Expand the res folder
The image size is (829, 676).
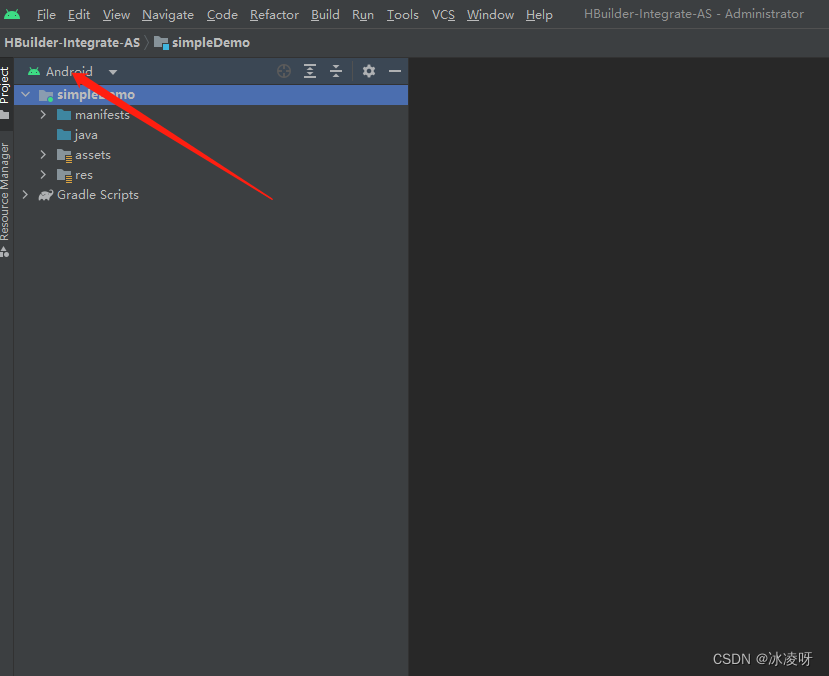[x=43, y=175]
